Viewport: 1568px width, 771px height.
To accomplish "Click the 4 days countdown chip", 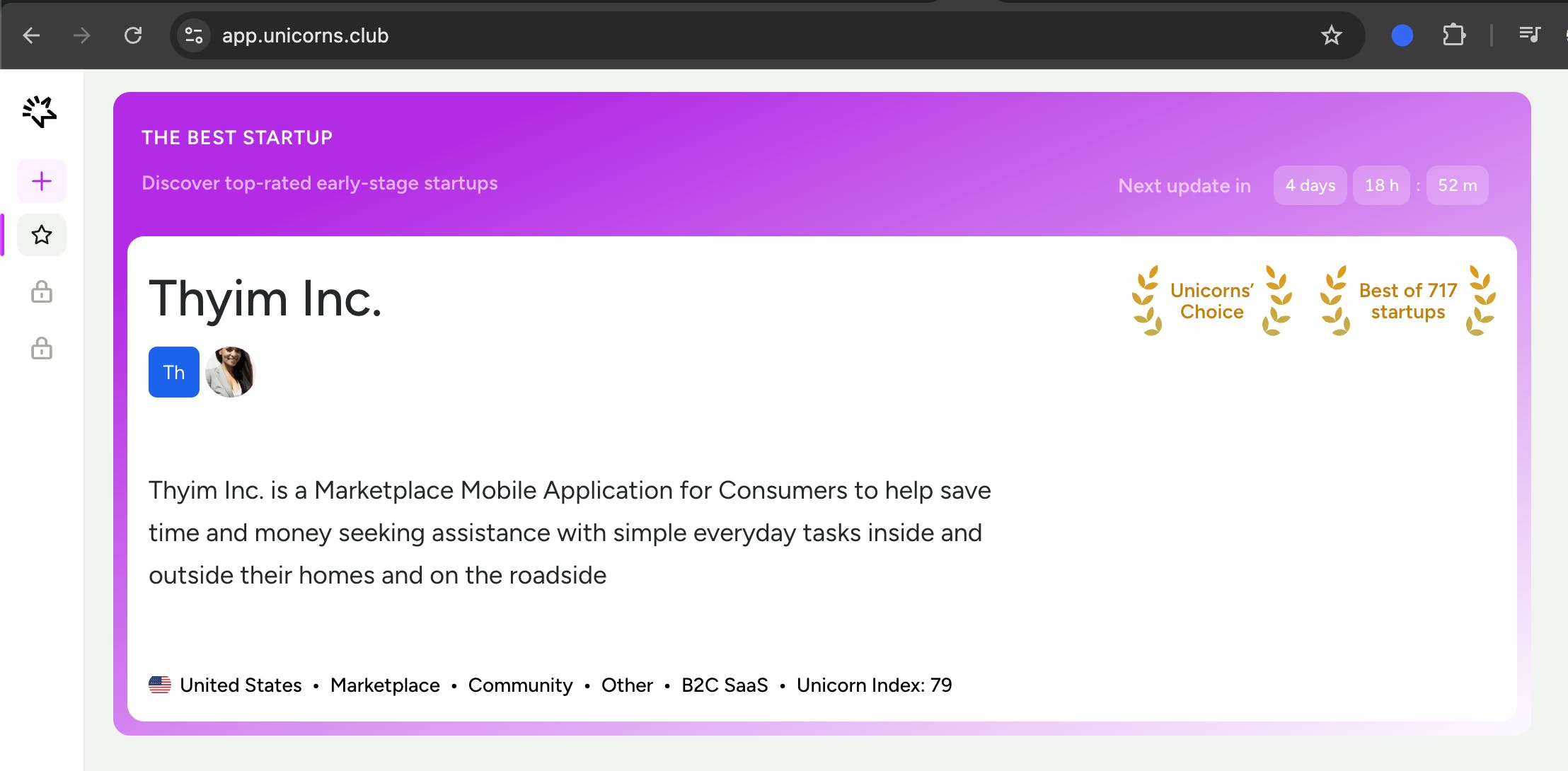I will (x=1310, y=185).
